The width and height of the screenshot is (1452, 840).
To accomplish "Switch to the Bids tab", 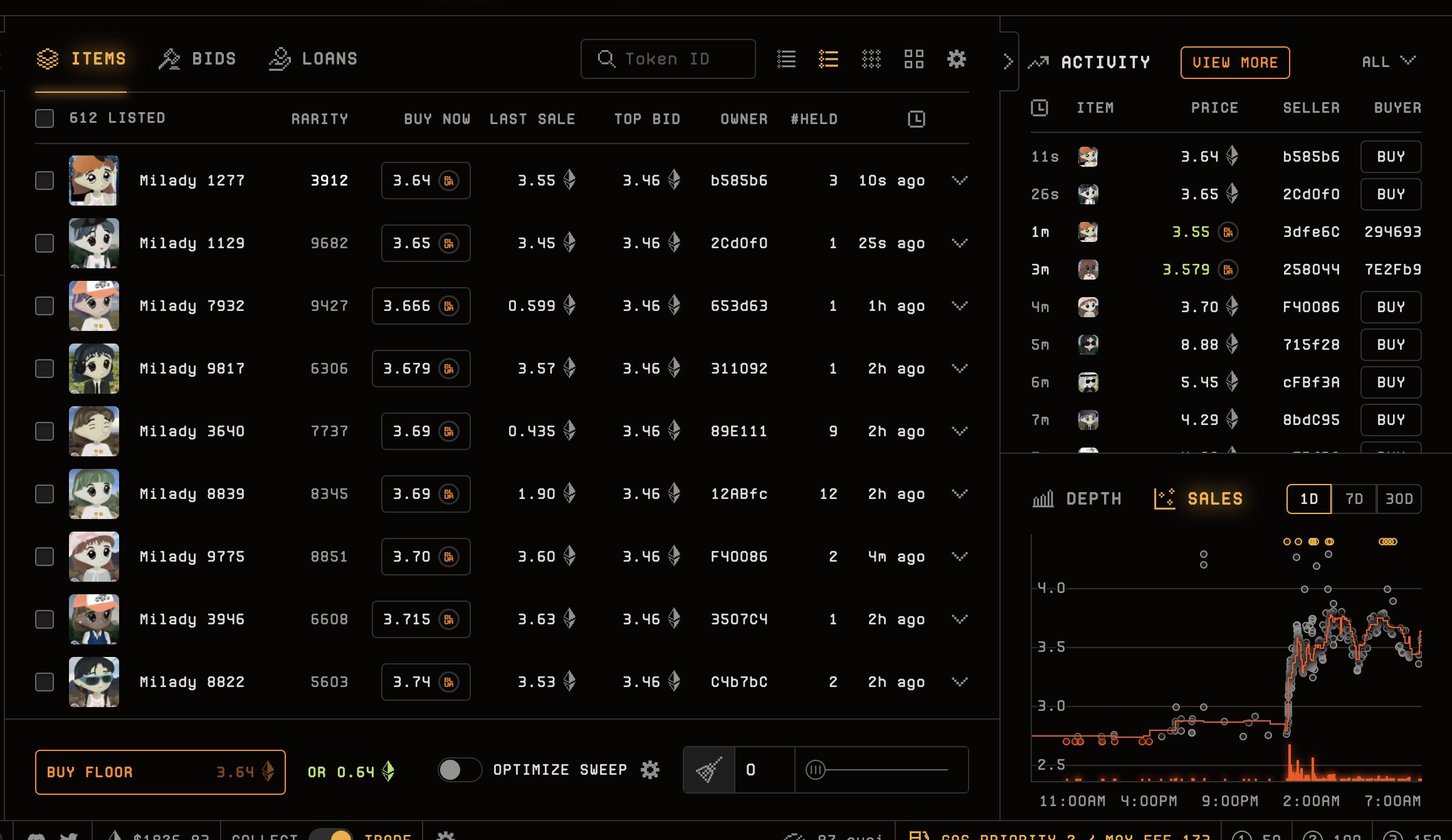I will tap(197, 59).
